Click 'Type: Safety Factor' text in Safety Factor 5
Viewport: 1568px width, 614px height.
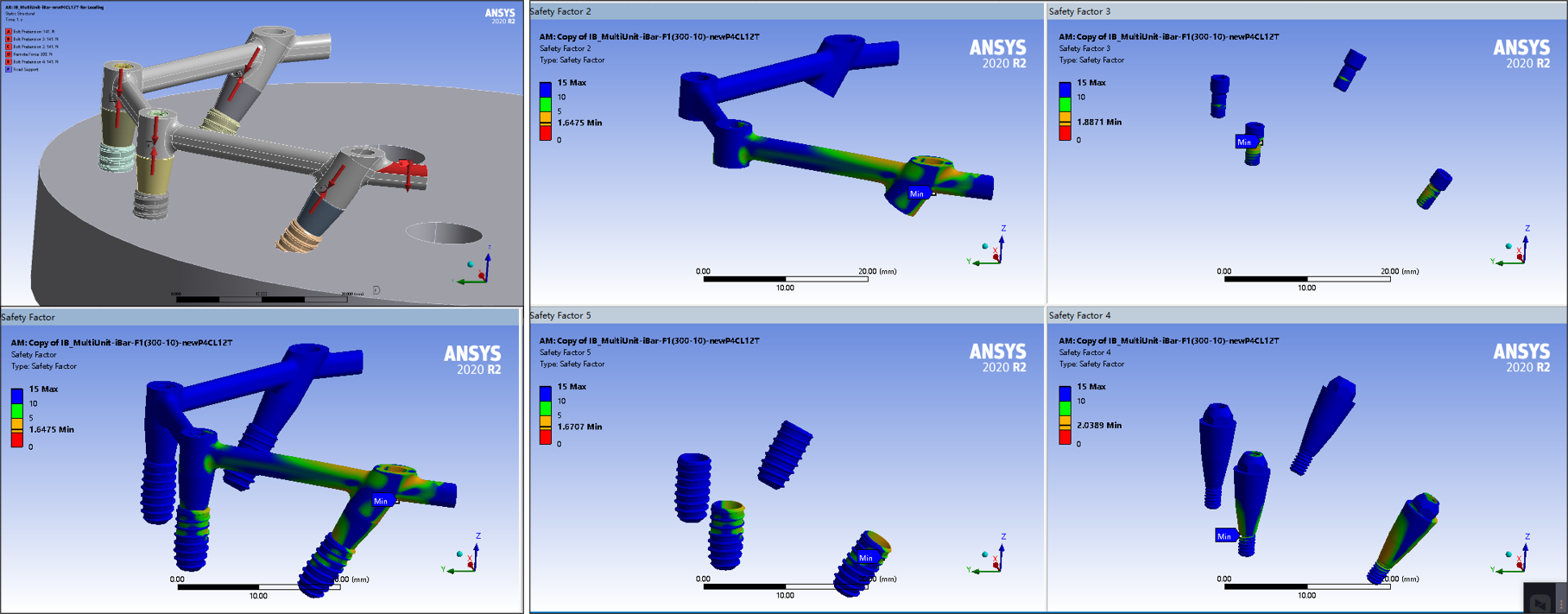572,364
